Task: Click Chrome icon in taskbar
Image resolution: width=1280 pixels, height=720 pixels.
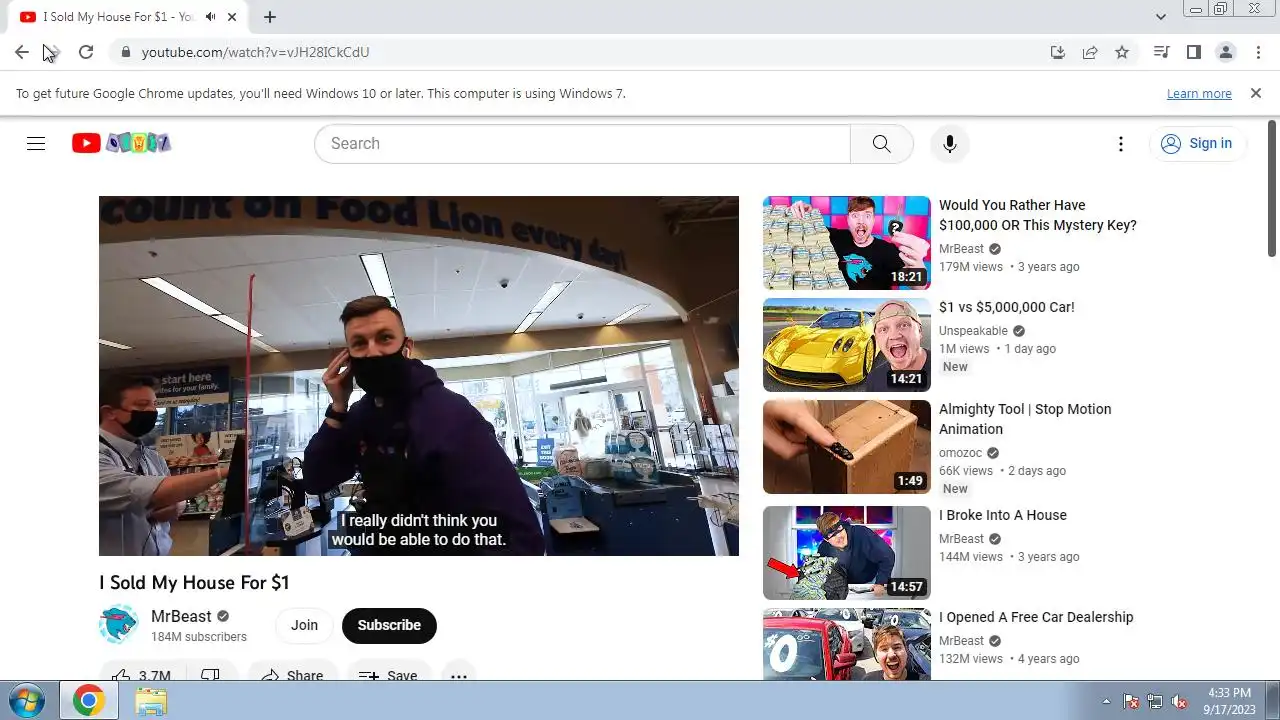Action: coord(89,701)
